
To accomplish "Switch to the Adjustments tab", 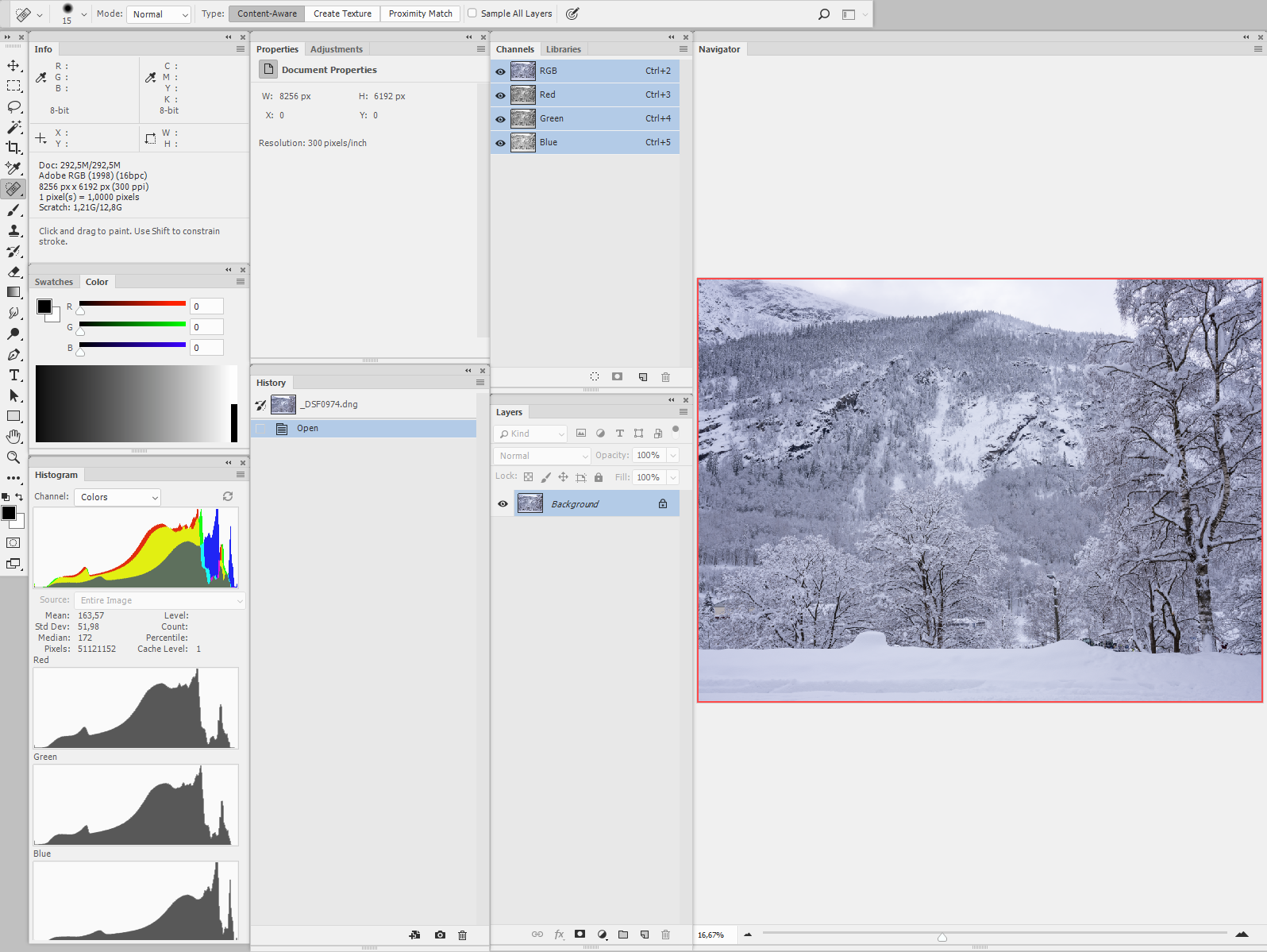I will click(x=337, y=49).
